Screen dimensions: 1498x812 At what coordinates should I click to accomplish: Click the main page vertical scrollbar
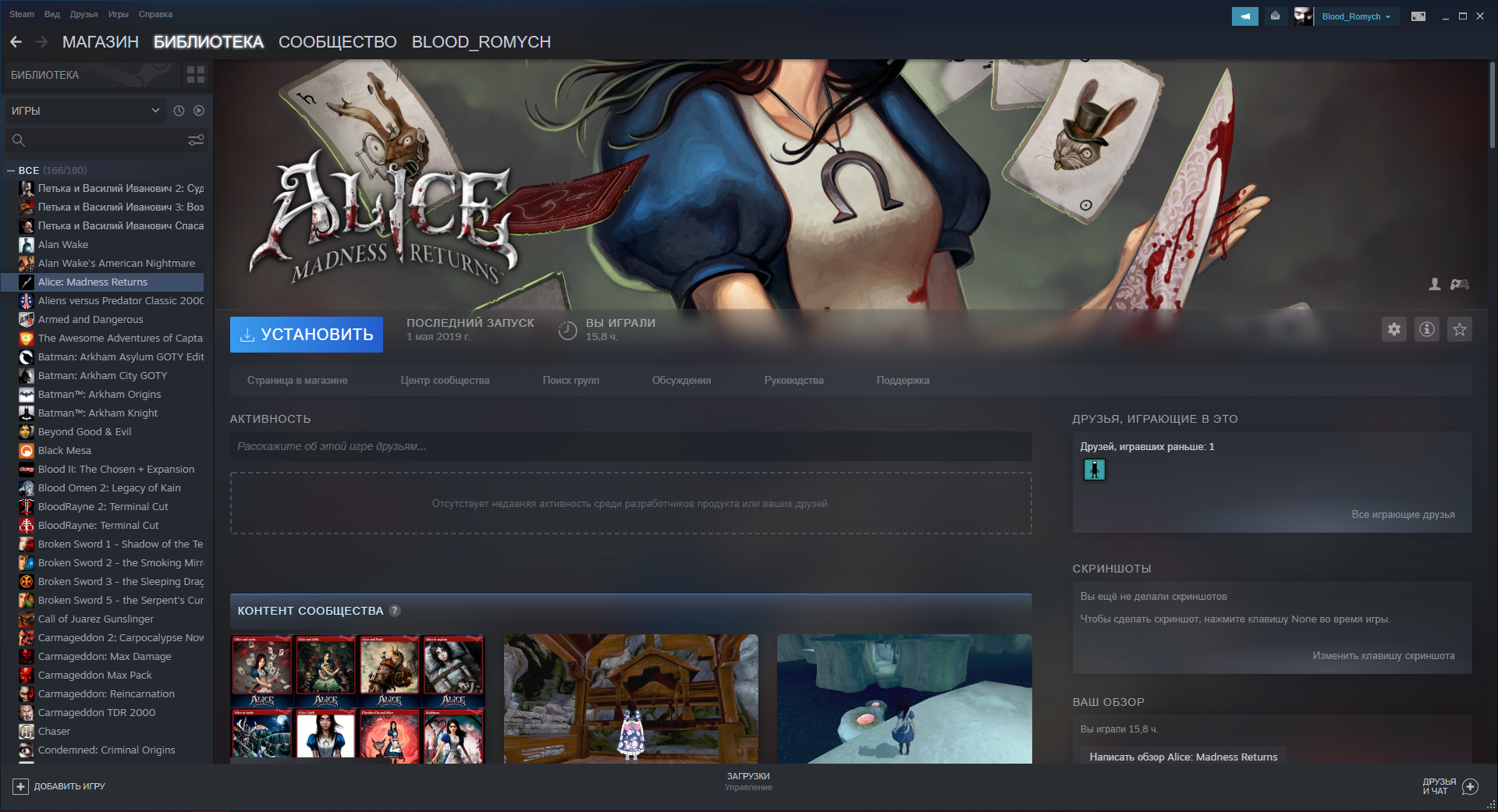click(1492, 105)
